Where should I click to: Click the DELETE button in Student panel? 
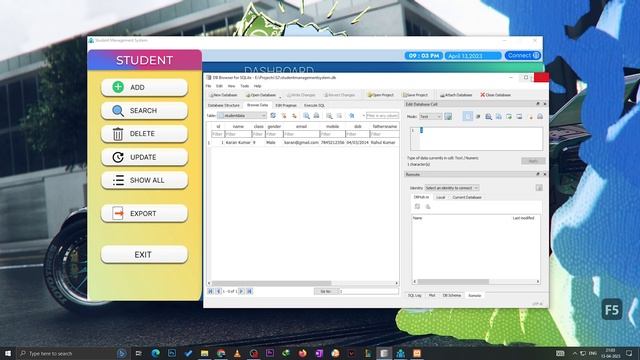pyautogui.click(x=144, y=134)
